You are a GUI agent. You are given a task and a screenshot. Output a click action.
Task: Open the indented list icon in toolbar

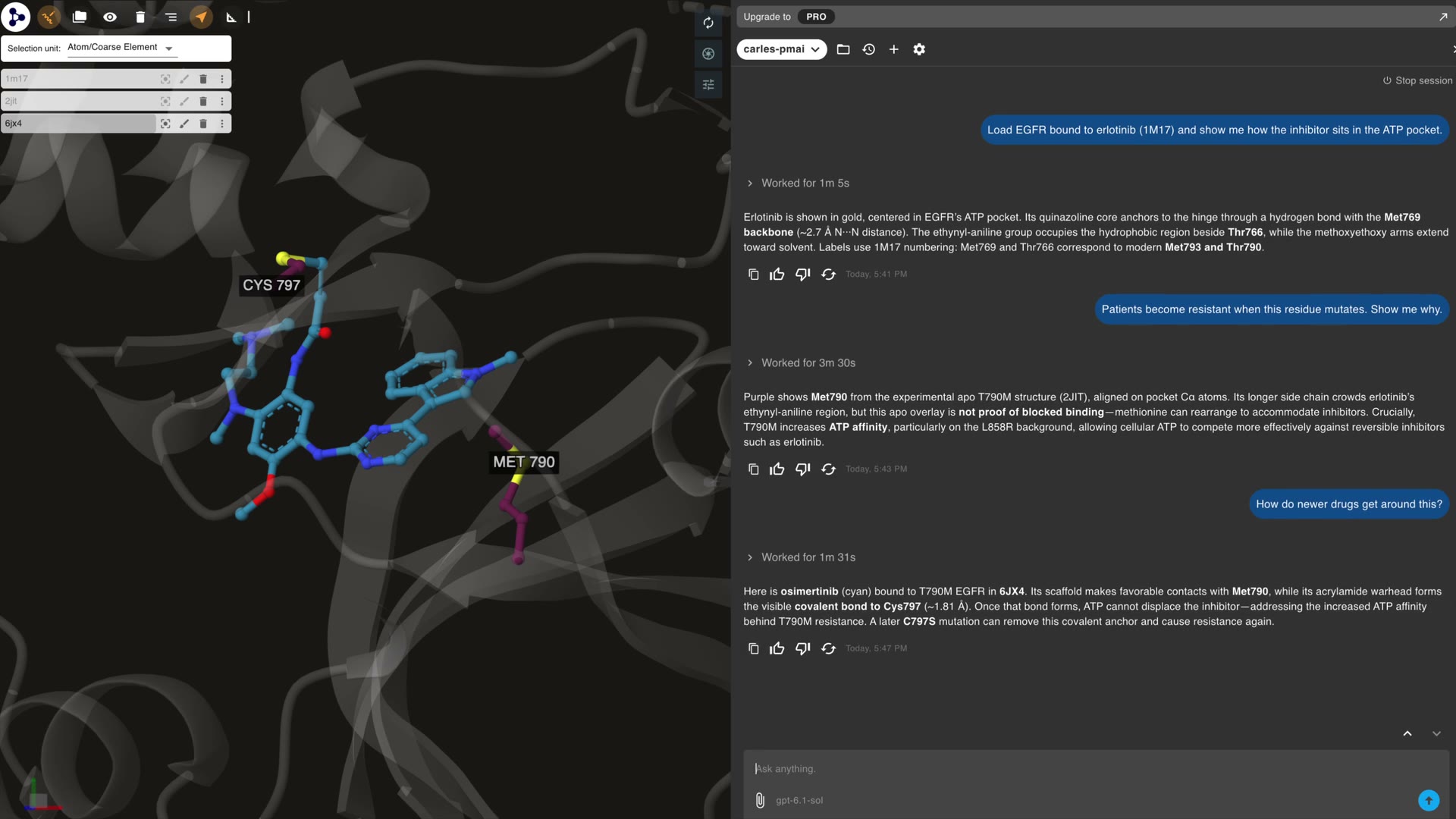click(x=171, y=17)
